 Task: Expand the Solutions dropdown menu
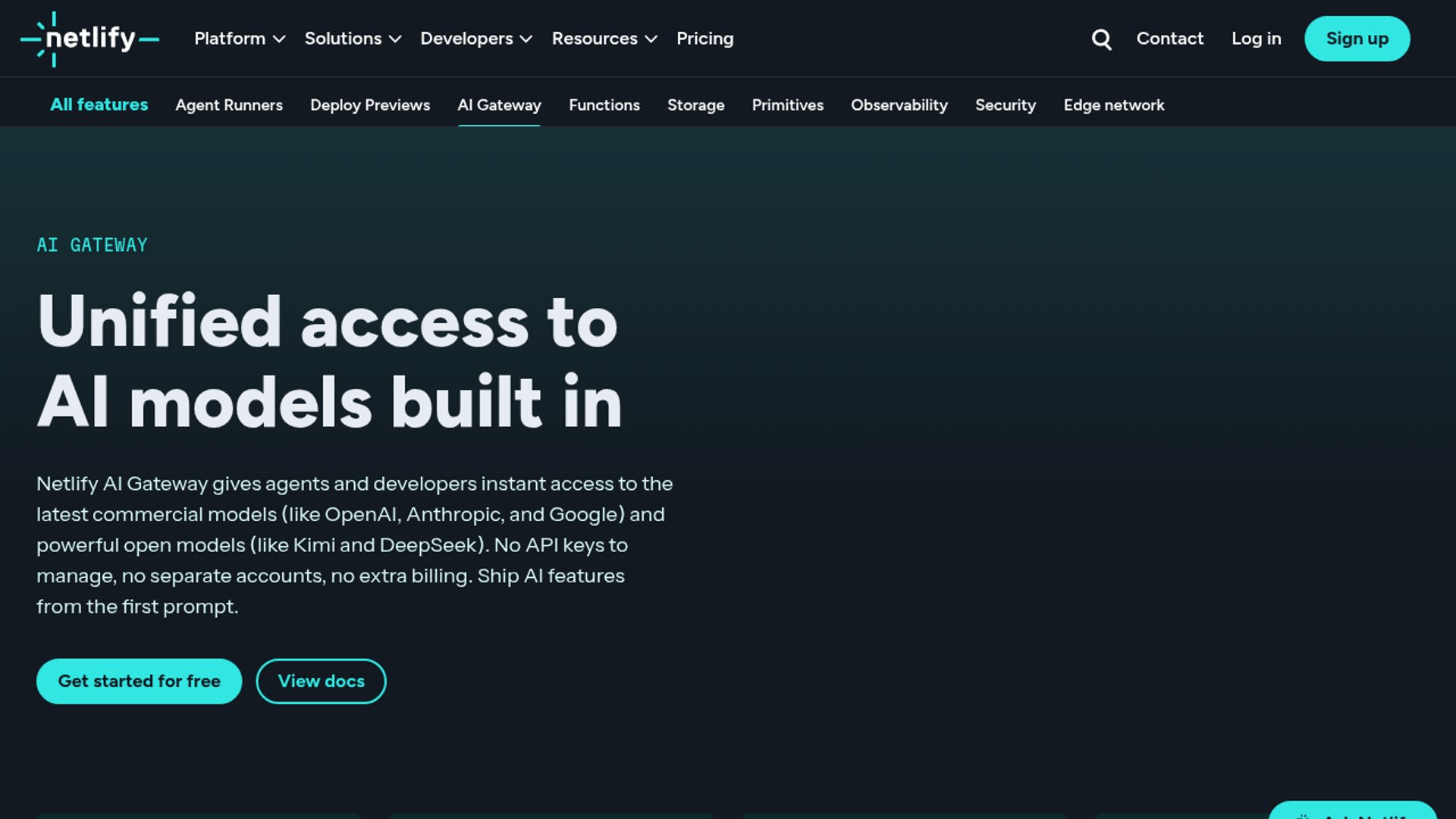353,39
